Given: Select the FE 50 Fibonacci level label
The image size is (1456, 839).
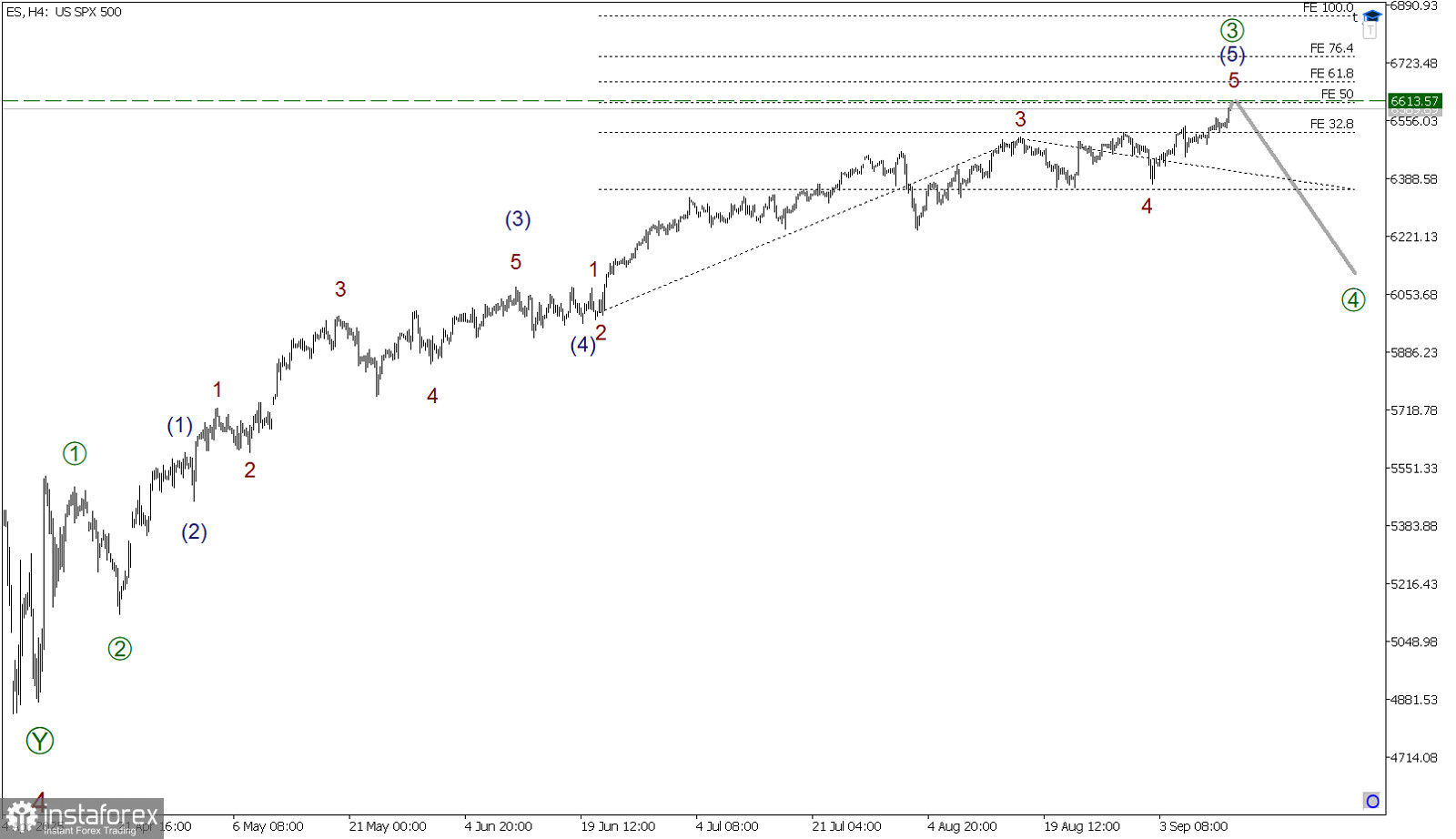Looking at the screenshot, I should [1337, 94].
